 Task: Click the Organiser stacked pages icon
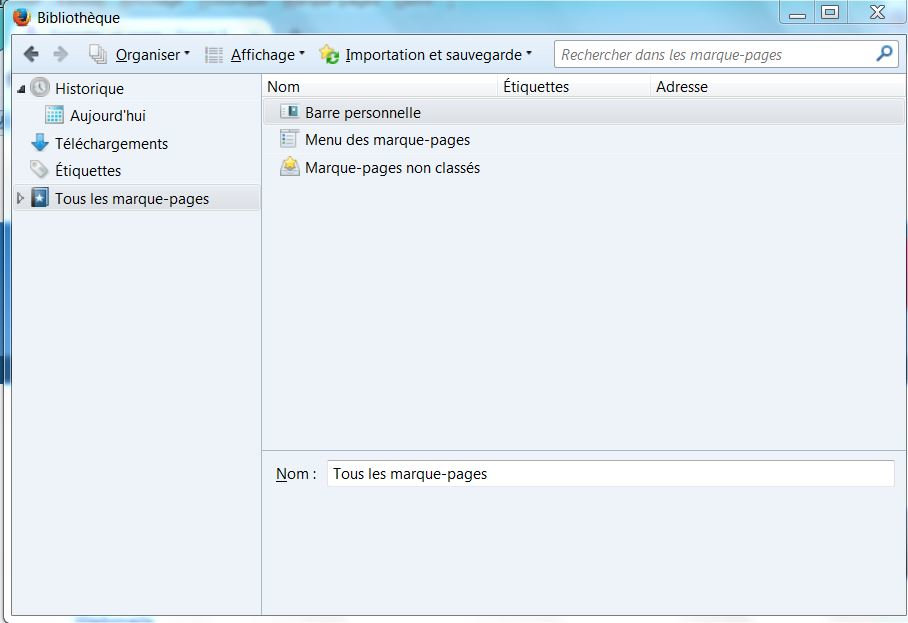coord(97,54)
